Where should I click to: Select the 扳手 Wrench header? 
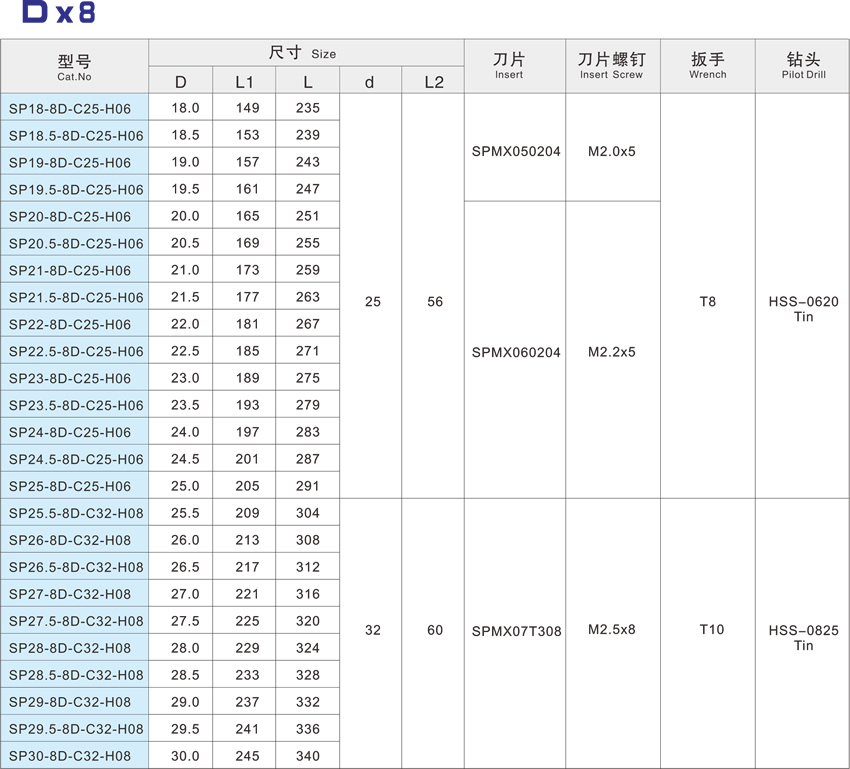pyautogui.click(x=708, y=65)
